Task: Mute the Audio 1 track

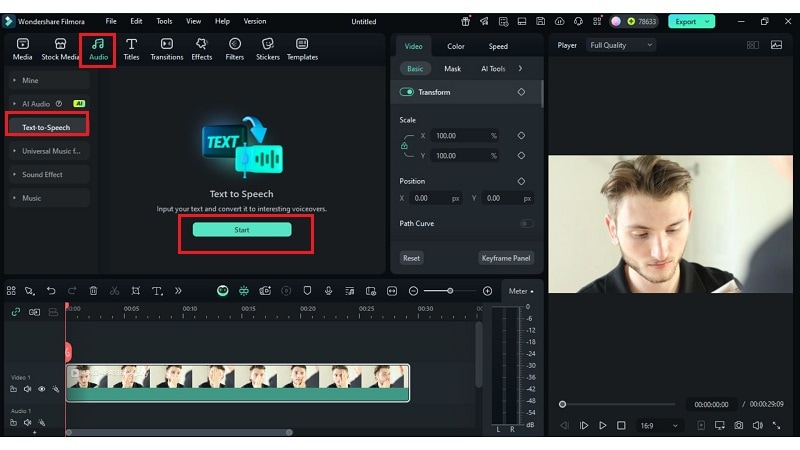Action: [x=28, y=422]
